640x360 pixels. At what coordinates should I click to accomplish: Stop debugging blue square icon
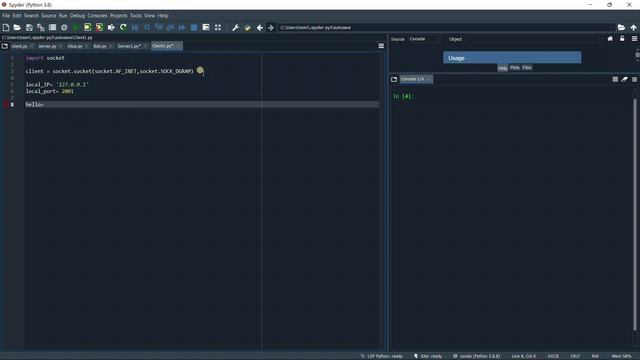coord(194,27)
